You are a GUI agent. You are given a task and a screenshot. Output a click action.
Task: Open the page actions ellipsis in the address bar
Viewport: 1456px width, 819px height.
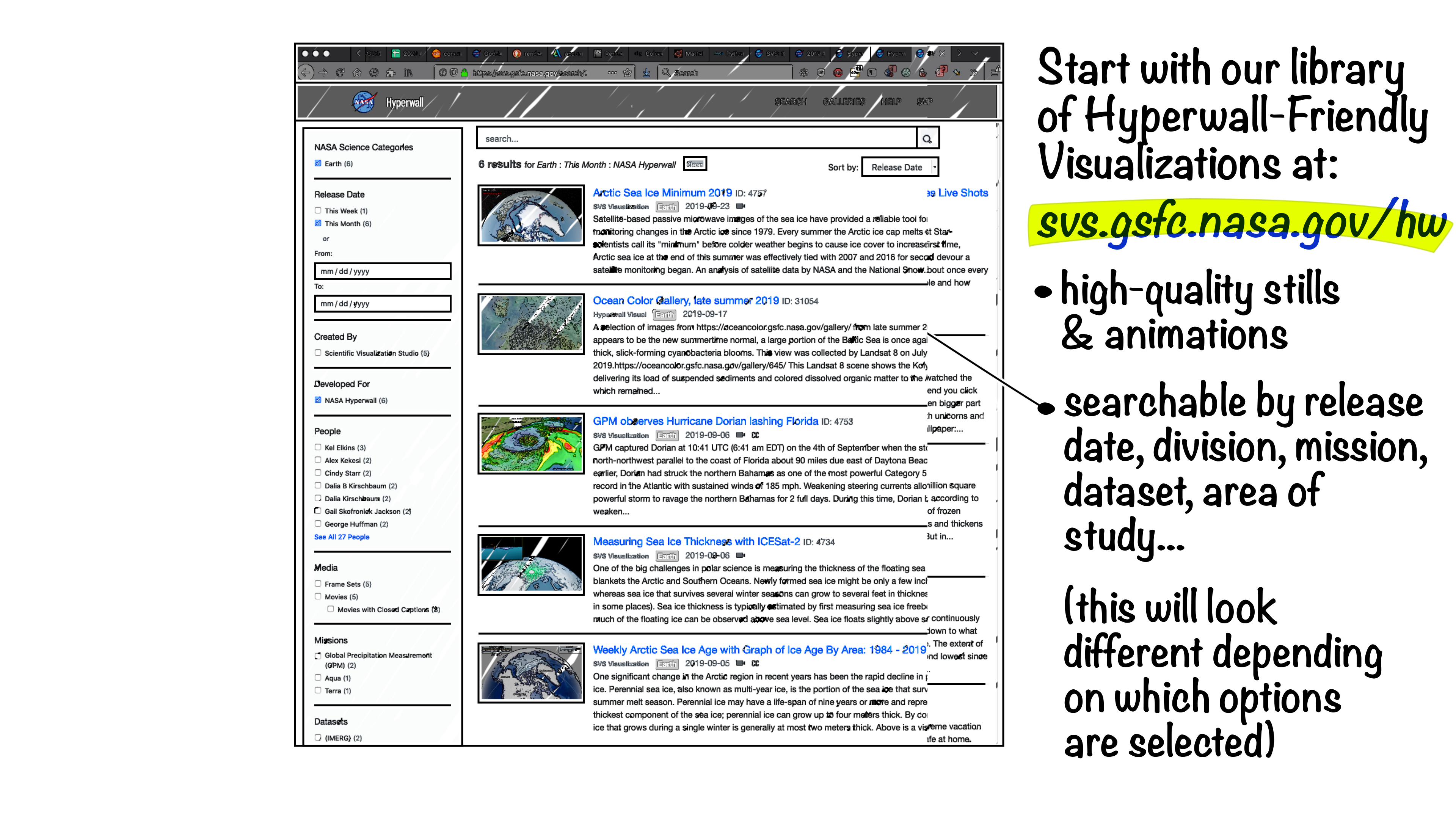pyautogui.click(x=612, y=72)
